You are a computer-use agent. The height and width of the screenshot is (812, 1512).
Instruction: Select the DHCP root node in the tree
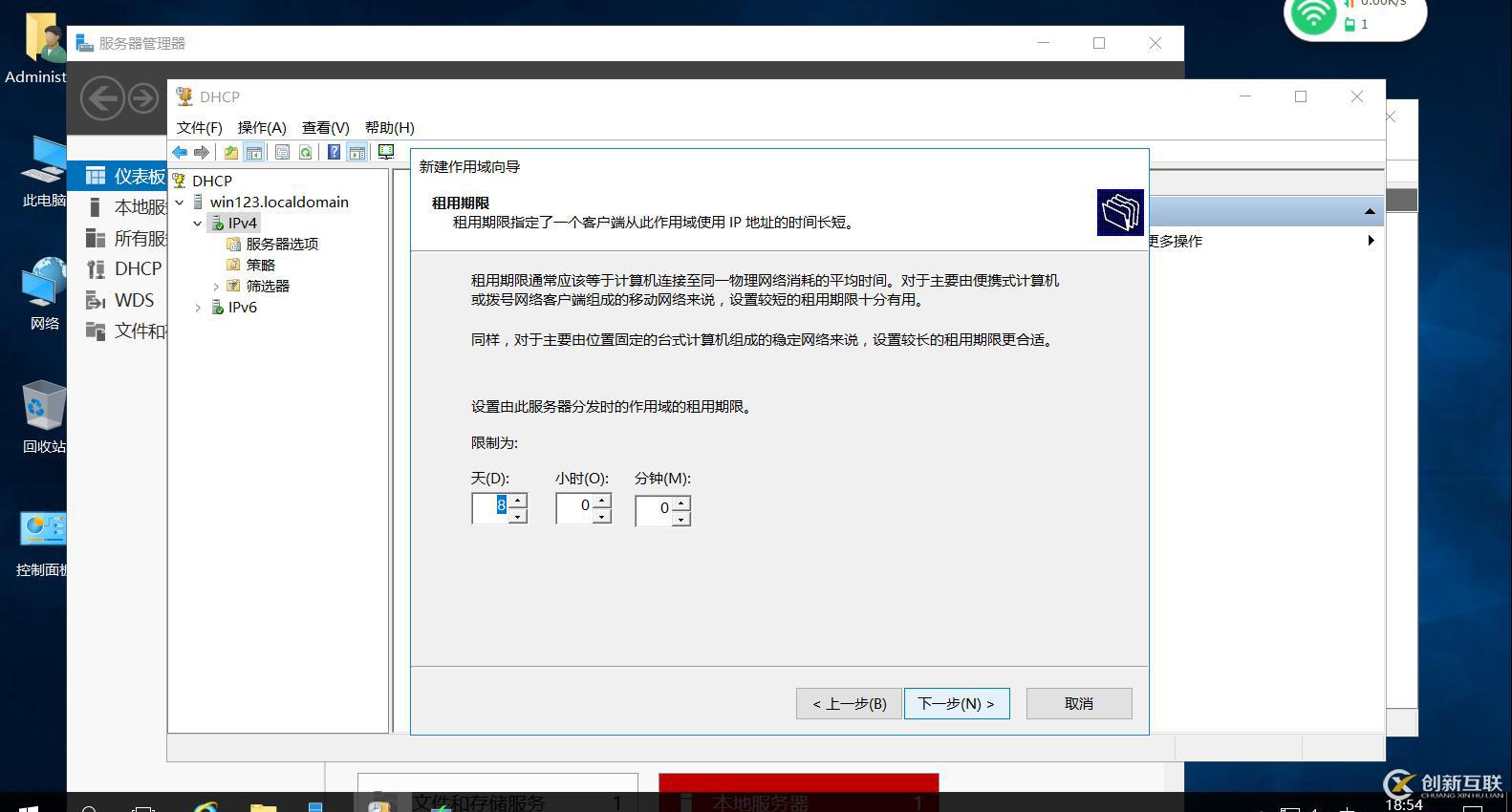point(212,181)
